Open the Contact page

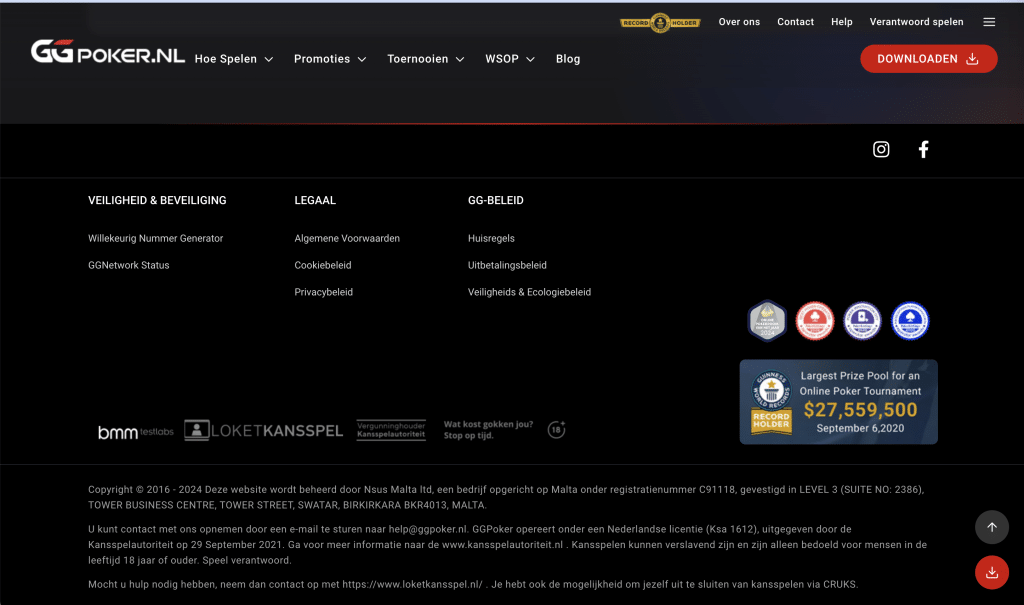[795, 22]
